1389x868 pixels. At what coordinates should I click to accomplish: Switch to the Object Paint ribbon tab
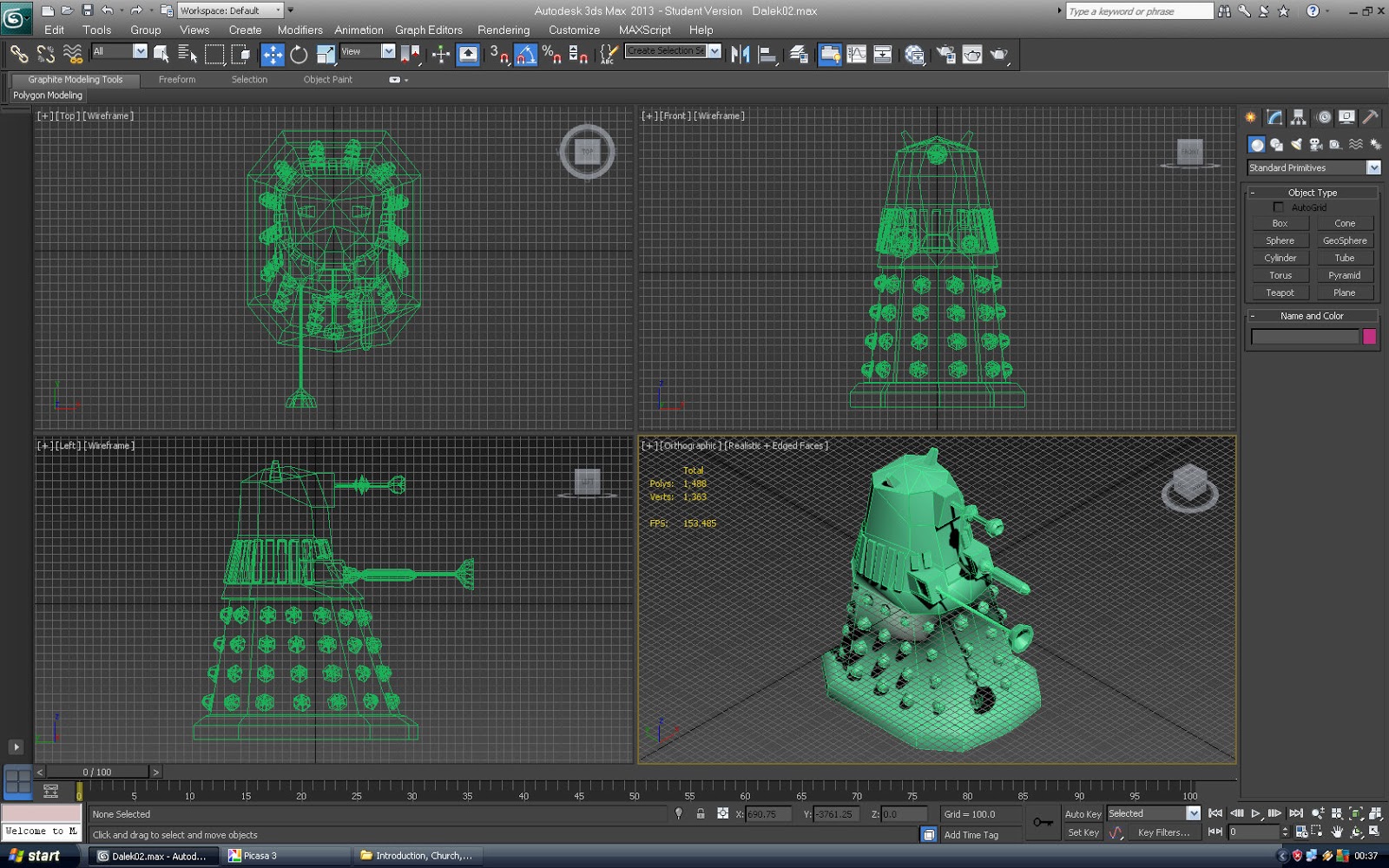328,79
